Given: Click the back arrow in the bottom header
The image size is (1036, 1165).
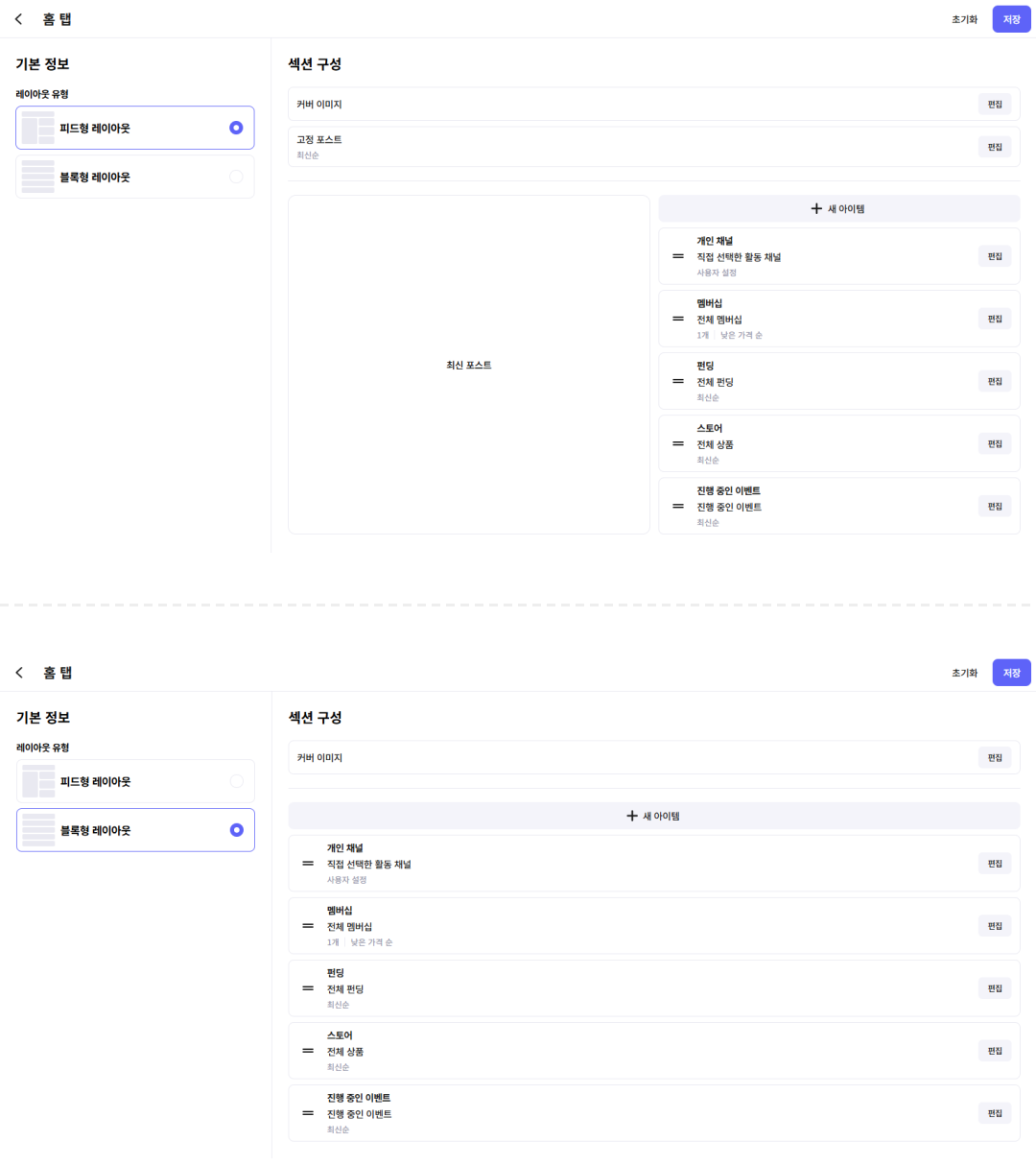Looking at the screenshot, I should pyautogui.click(x=19, y=673).
